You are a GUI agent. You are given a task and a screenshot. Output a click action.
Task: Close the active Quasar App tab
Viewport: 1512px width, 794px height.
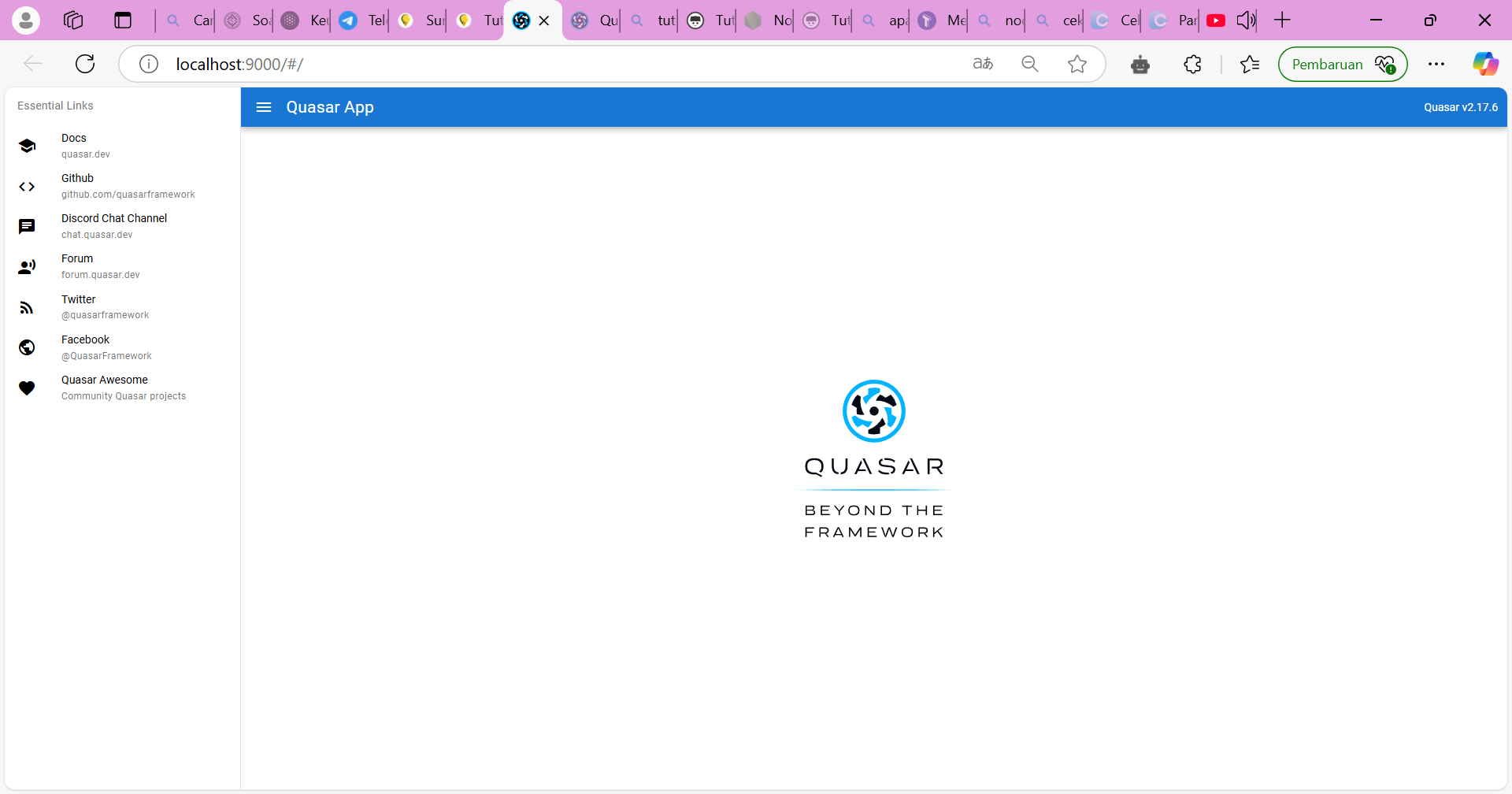[544, 20]
